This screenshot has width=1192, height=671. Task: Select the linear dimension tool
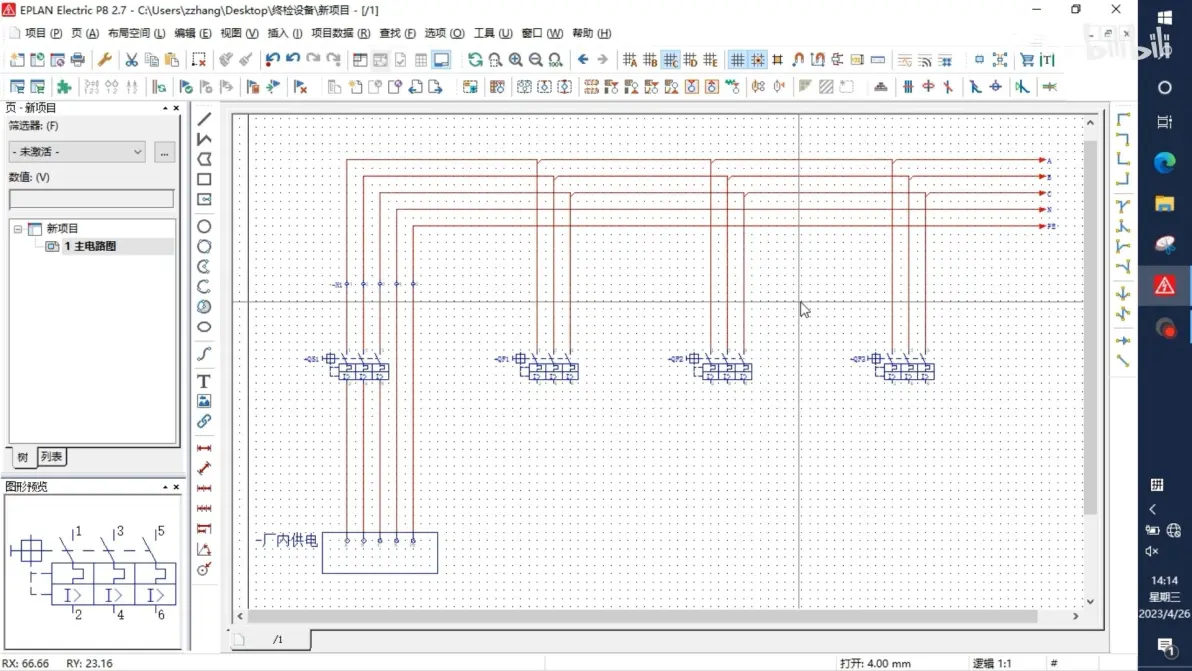click(x=204, y=448)
